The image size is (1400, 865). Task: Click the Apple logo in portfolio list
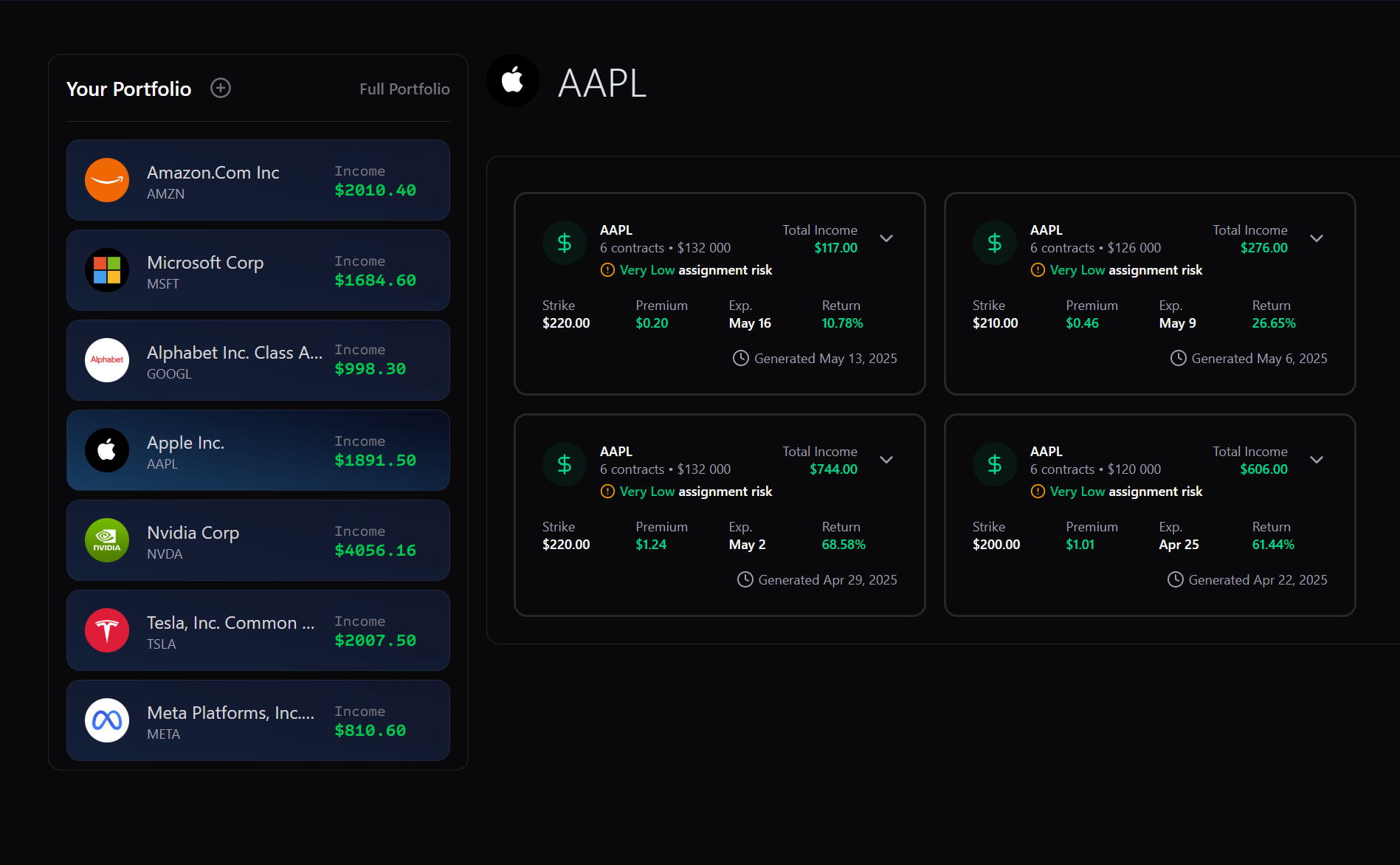point(107,450)
